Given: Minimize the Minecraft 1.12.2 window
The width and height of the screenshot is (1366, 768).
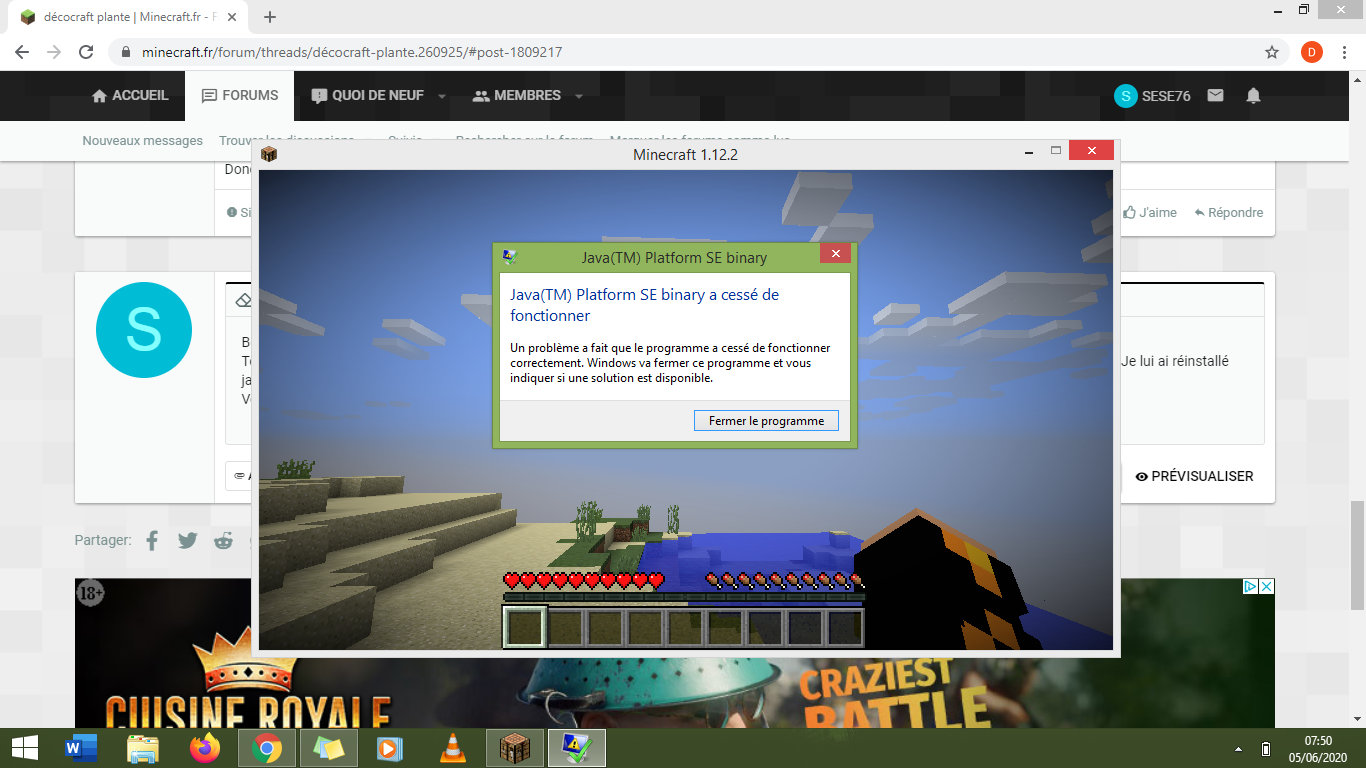Looking at the screenshot, I should pyautogui.click(x=1029, y=152).
